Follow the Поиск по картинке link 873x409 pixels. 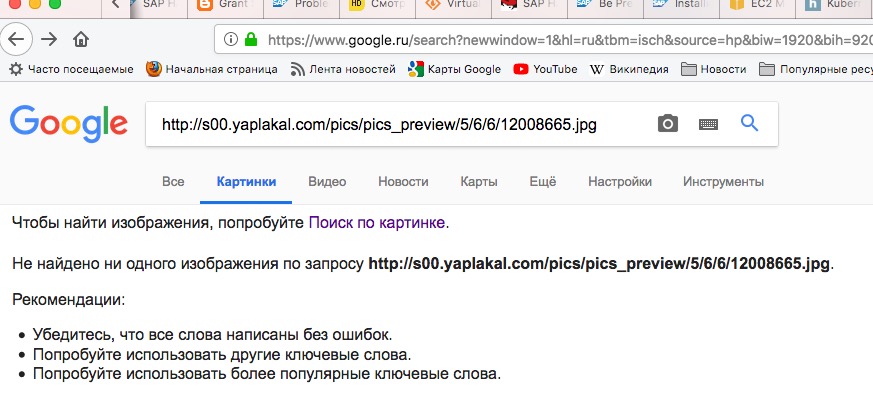(x=377, y=223)
